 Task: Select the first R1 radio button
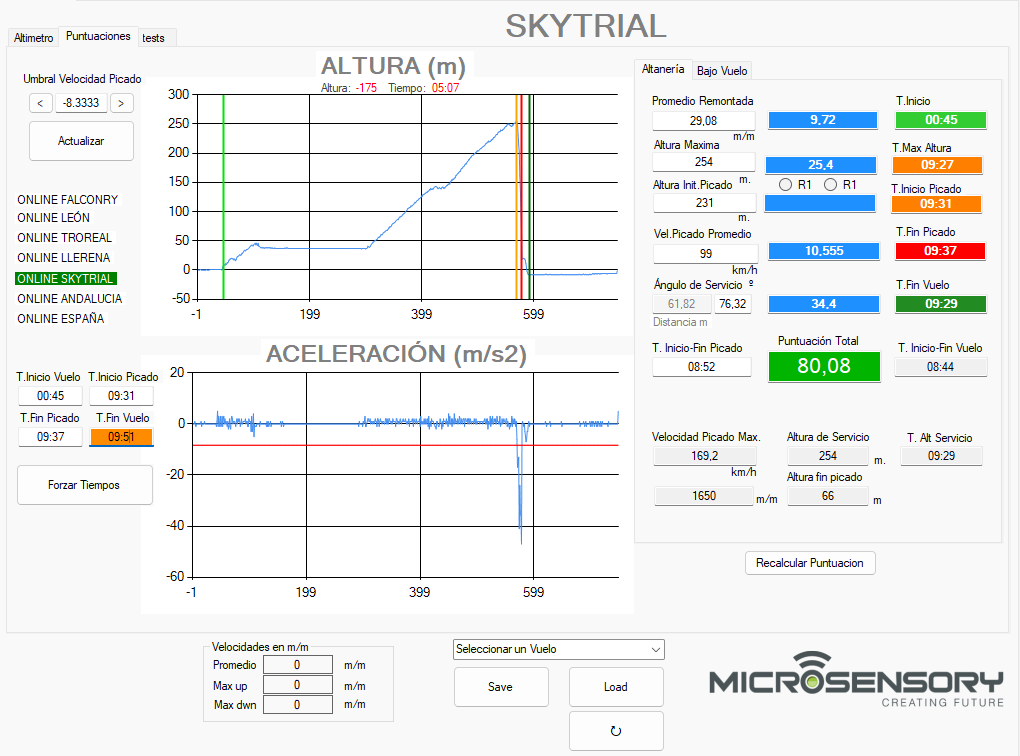pyautogui.click(x=785, y=185)
